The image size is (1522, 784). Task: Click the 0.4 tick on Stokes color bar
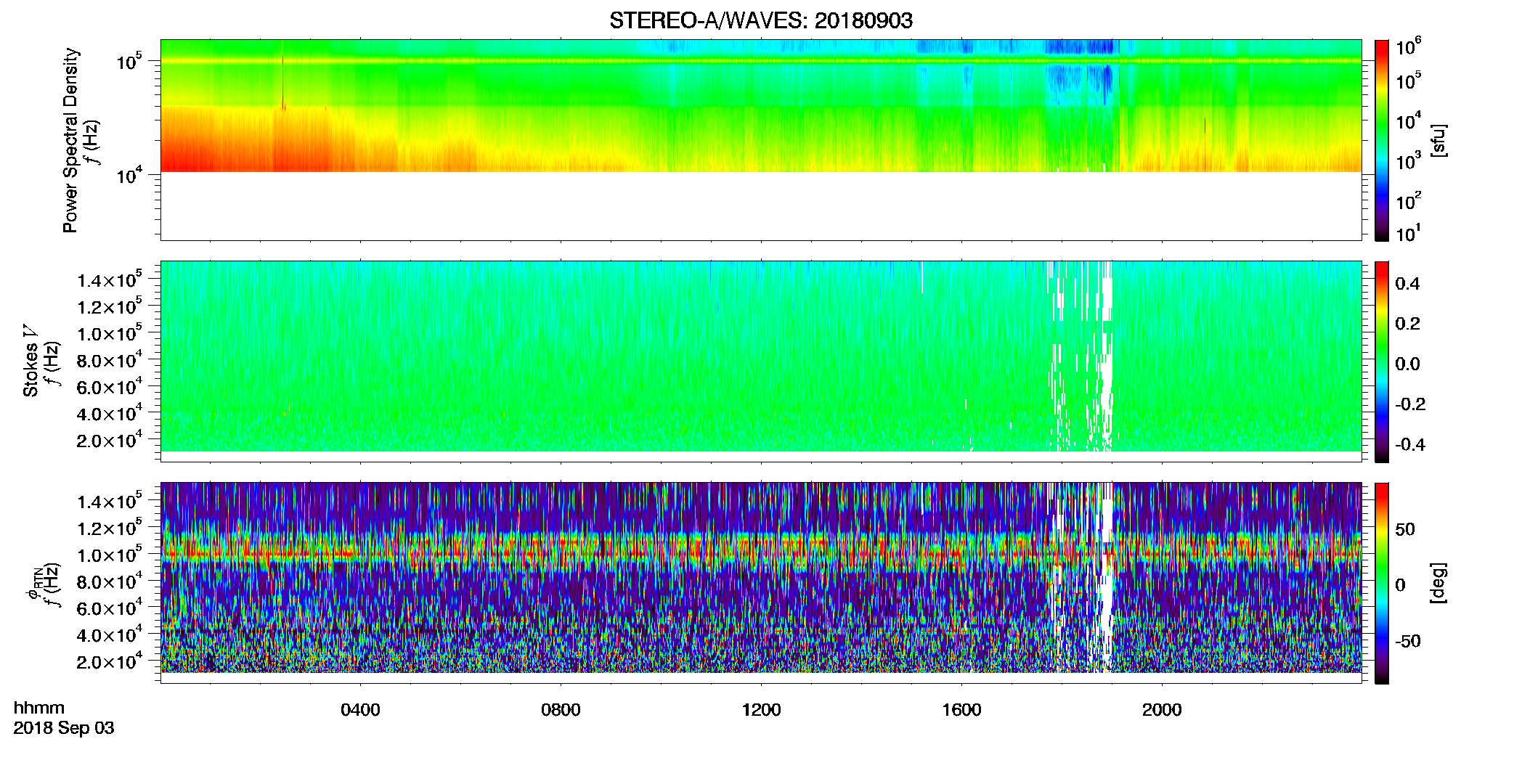pyautogui.click(x=1407, y=284)
